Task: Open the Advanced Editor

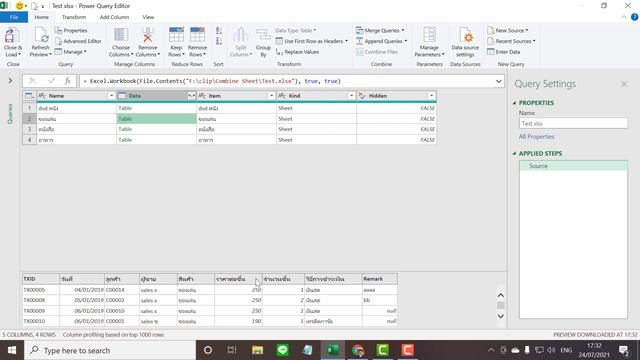Action: (78, 41)
